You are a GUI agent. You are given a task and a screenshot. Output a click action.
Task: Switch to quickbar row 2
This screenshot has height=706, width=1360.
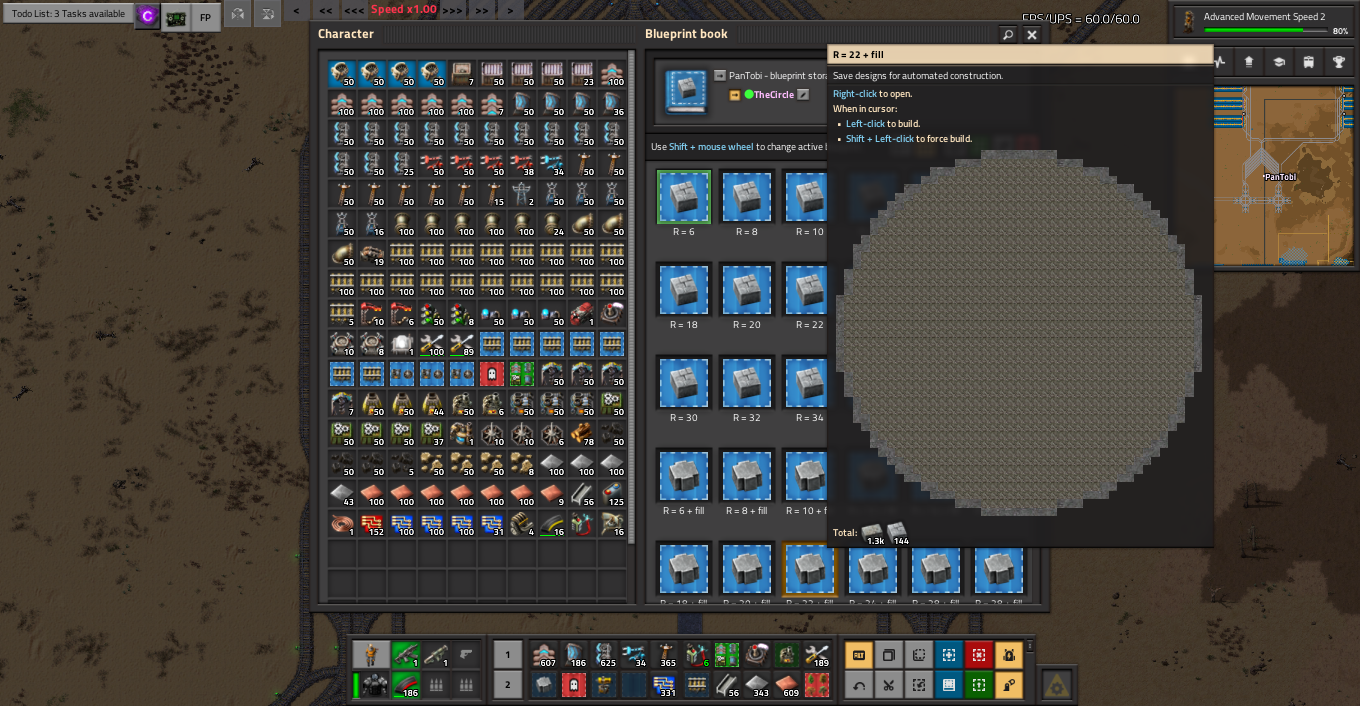pos(508,685)
